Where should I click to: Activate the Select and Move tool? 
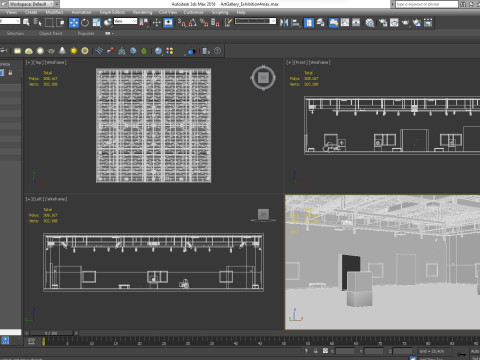(74, 22)
